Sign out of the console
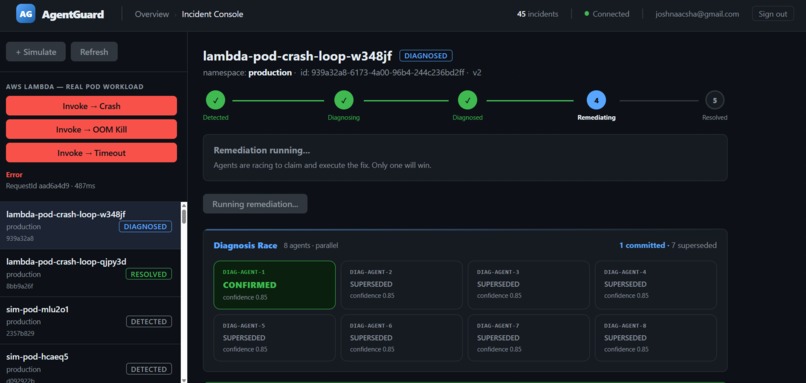This screenshot has width=806, height=383. click(x=773, y=14)
